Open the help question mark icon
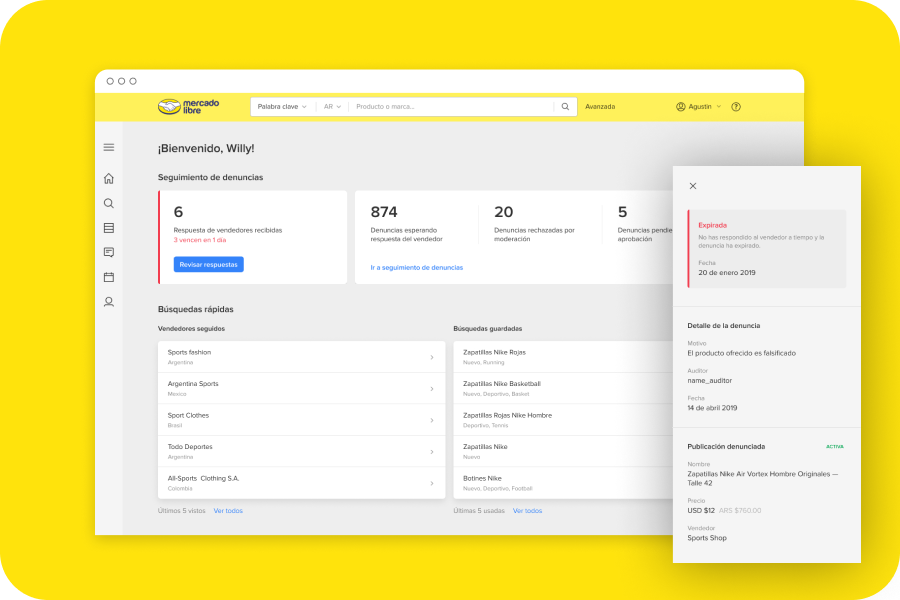 tap(736, 107)
